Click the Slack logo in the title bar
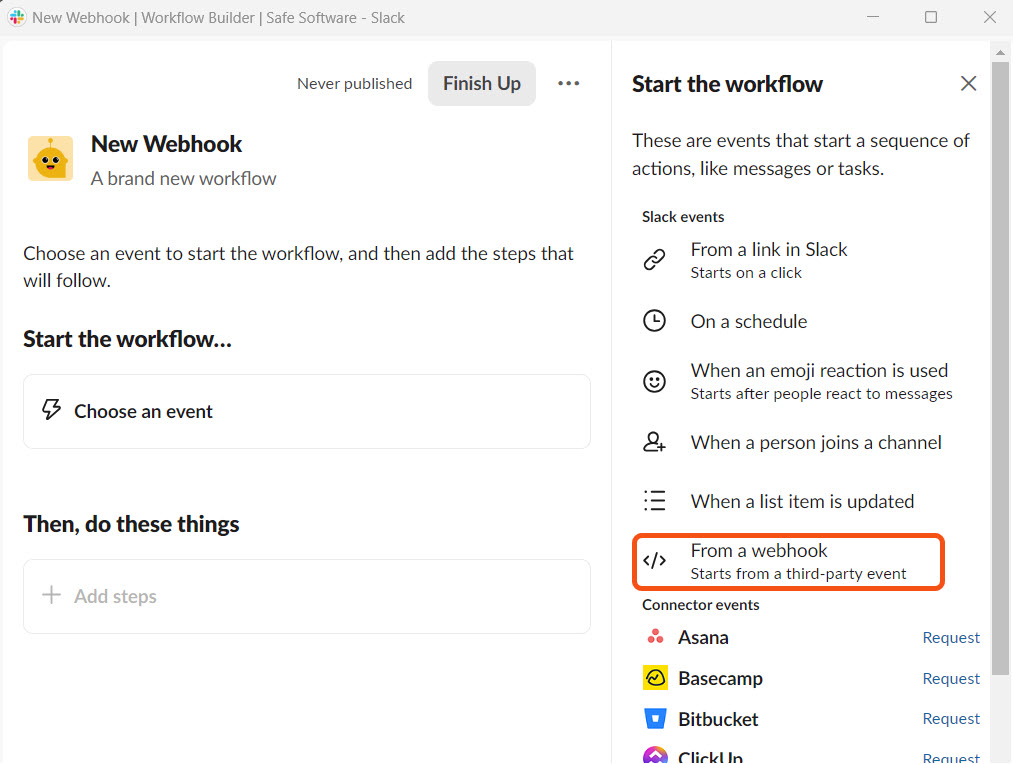 tap(17, 17)
